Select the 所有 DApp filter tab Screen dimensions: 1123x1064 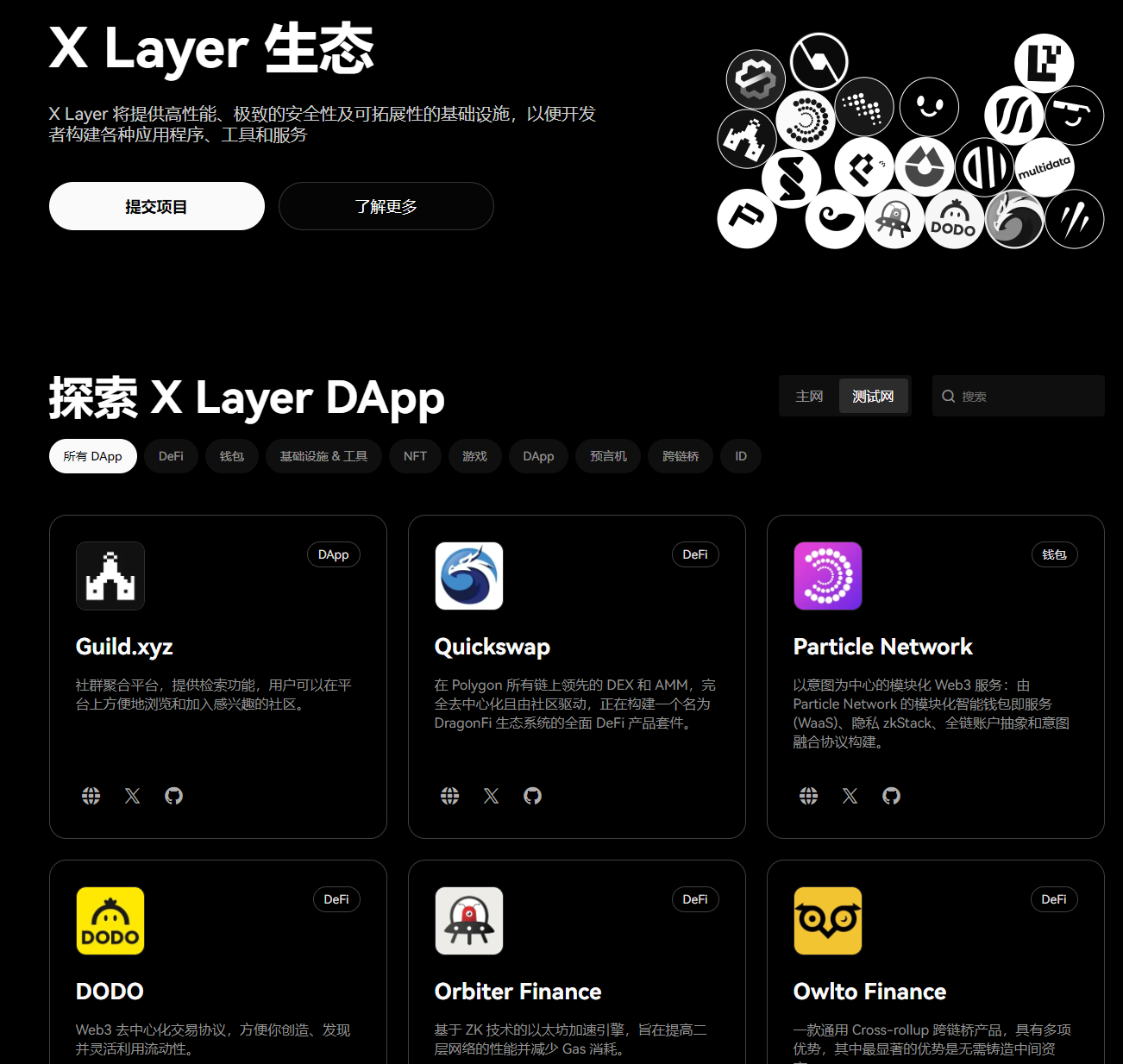93,456
